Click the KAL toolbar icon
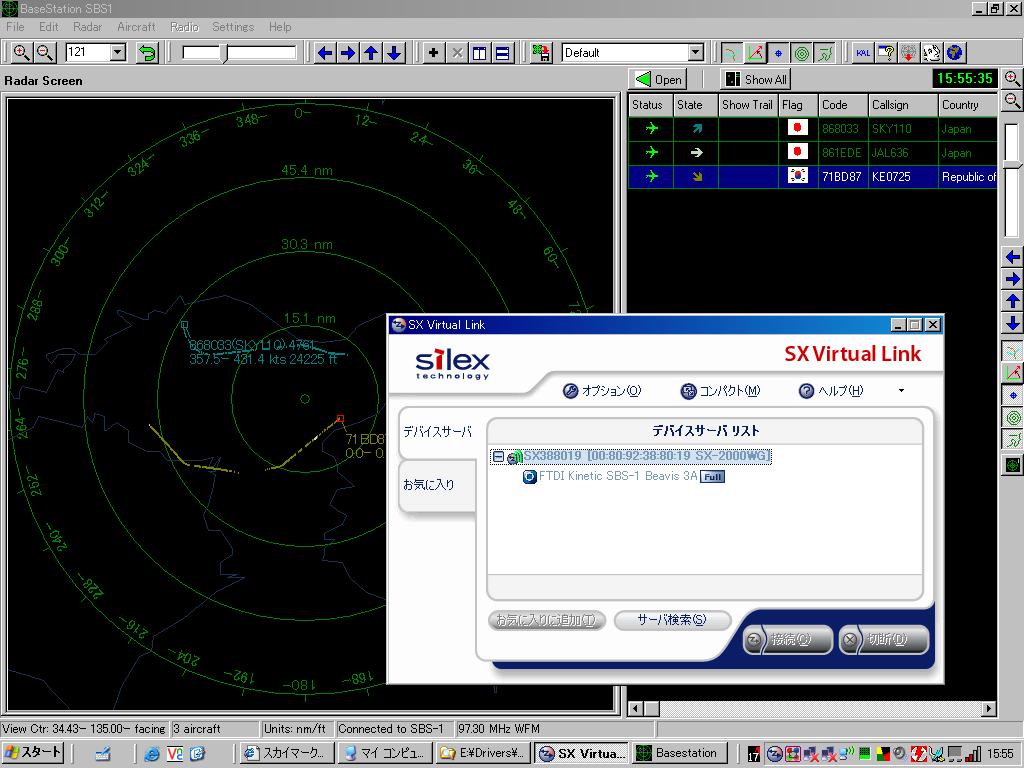This screenshot has height=768, width=1024. click(x=863, y=53)
